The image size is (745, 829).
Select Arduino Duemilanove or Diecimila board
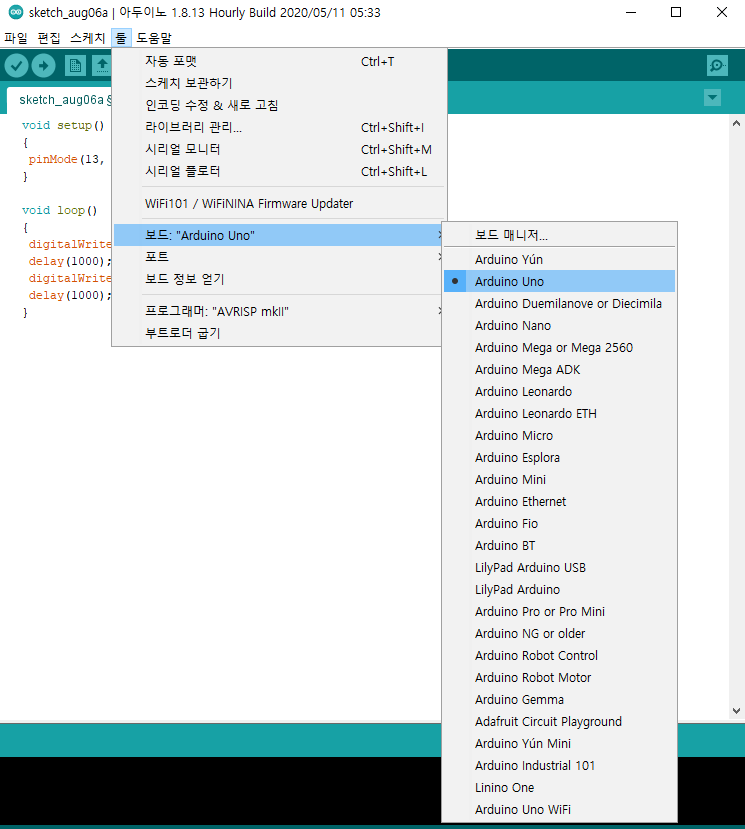coord(559,303)
